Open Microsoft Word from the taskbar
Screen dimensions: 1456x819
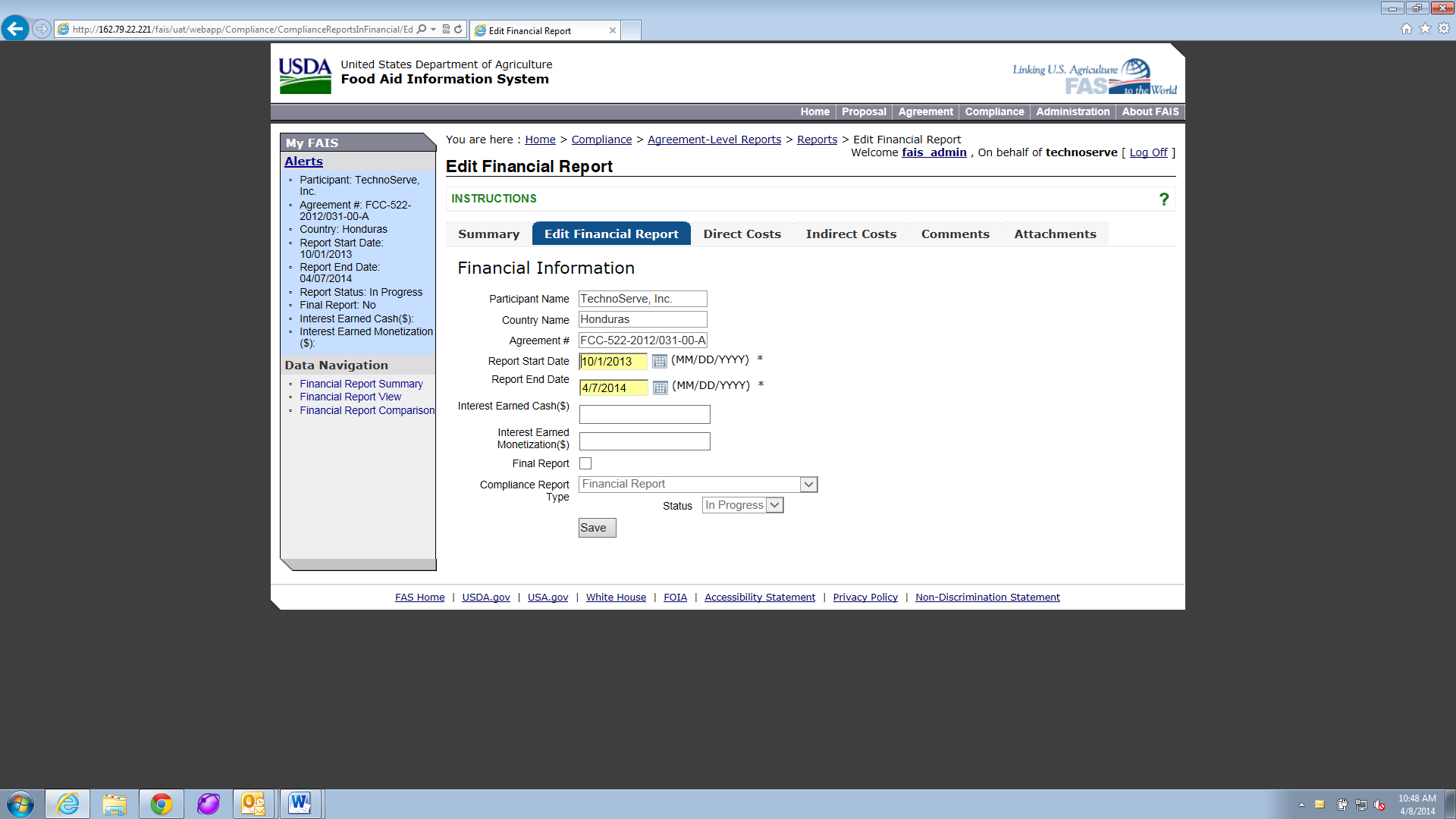click(x=300, y=804)
